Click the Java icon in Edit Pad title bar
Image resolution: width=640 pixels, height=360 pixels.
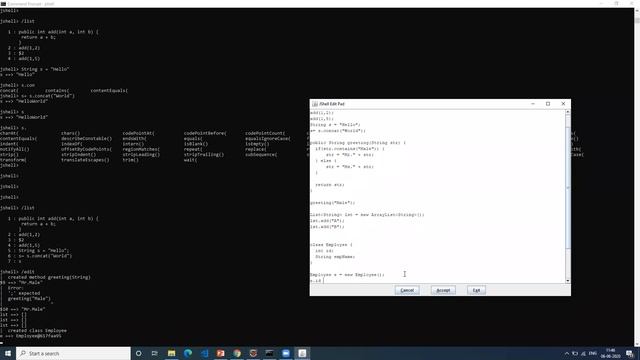[315, 104]
